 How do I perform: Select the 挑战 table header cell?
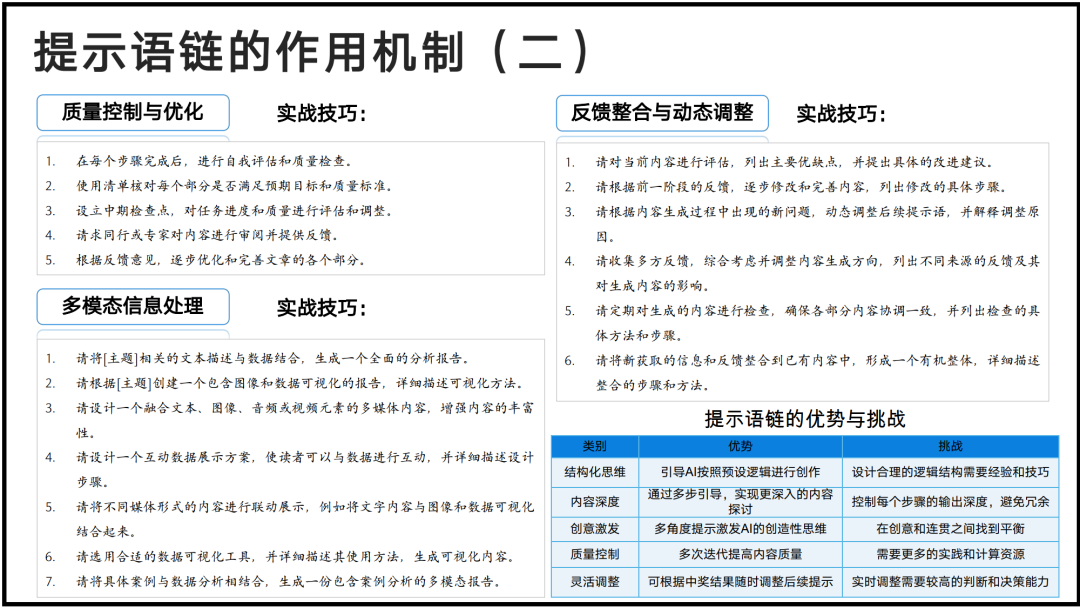click(950, 446)
